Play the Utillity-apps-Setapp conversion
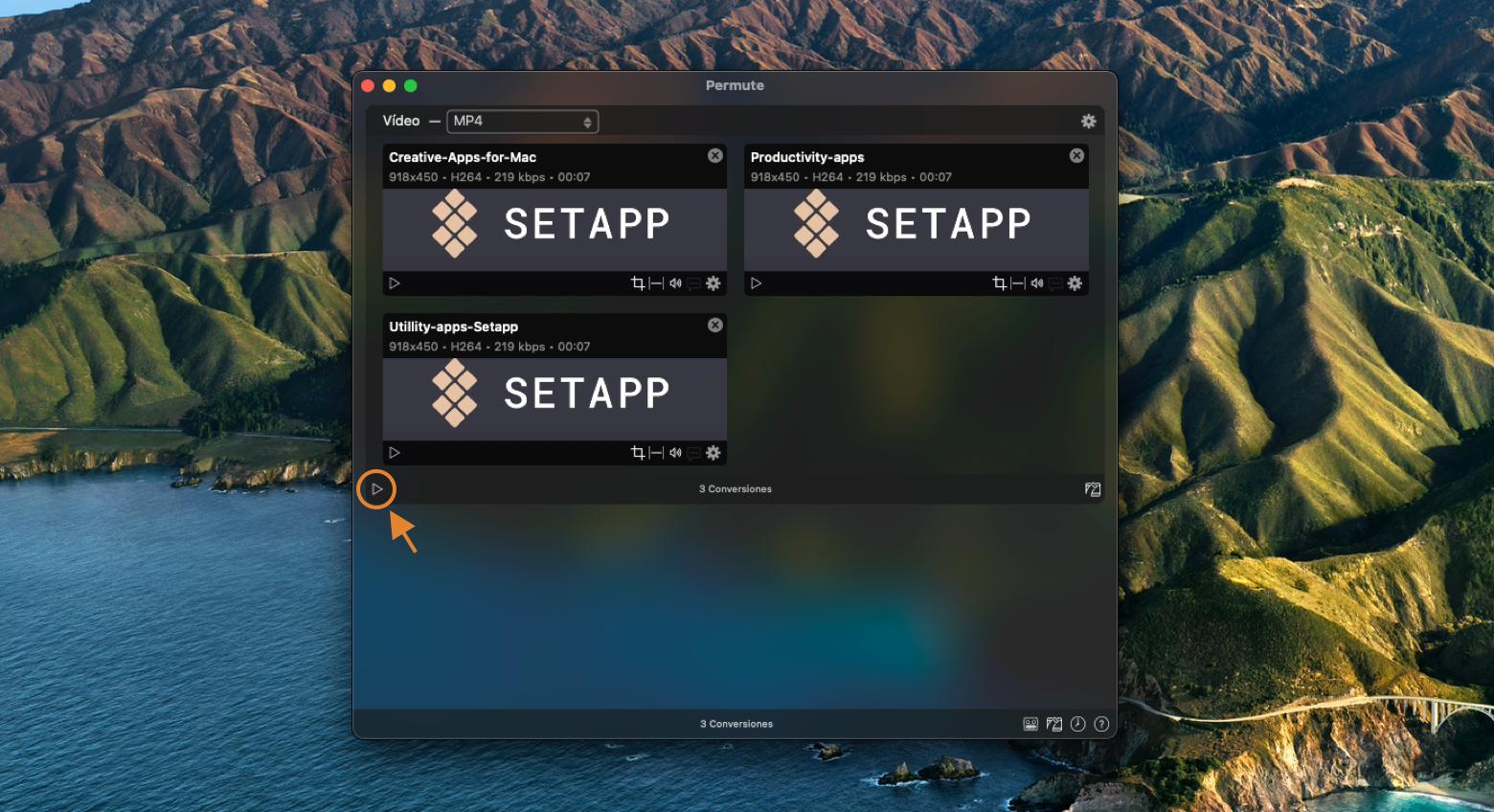 coord(395,453)
